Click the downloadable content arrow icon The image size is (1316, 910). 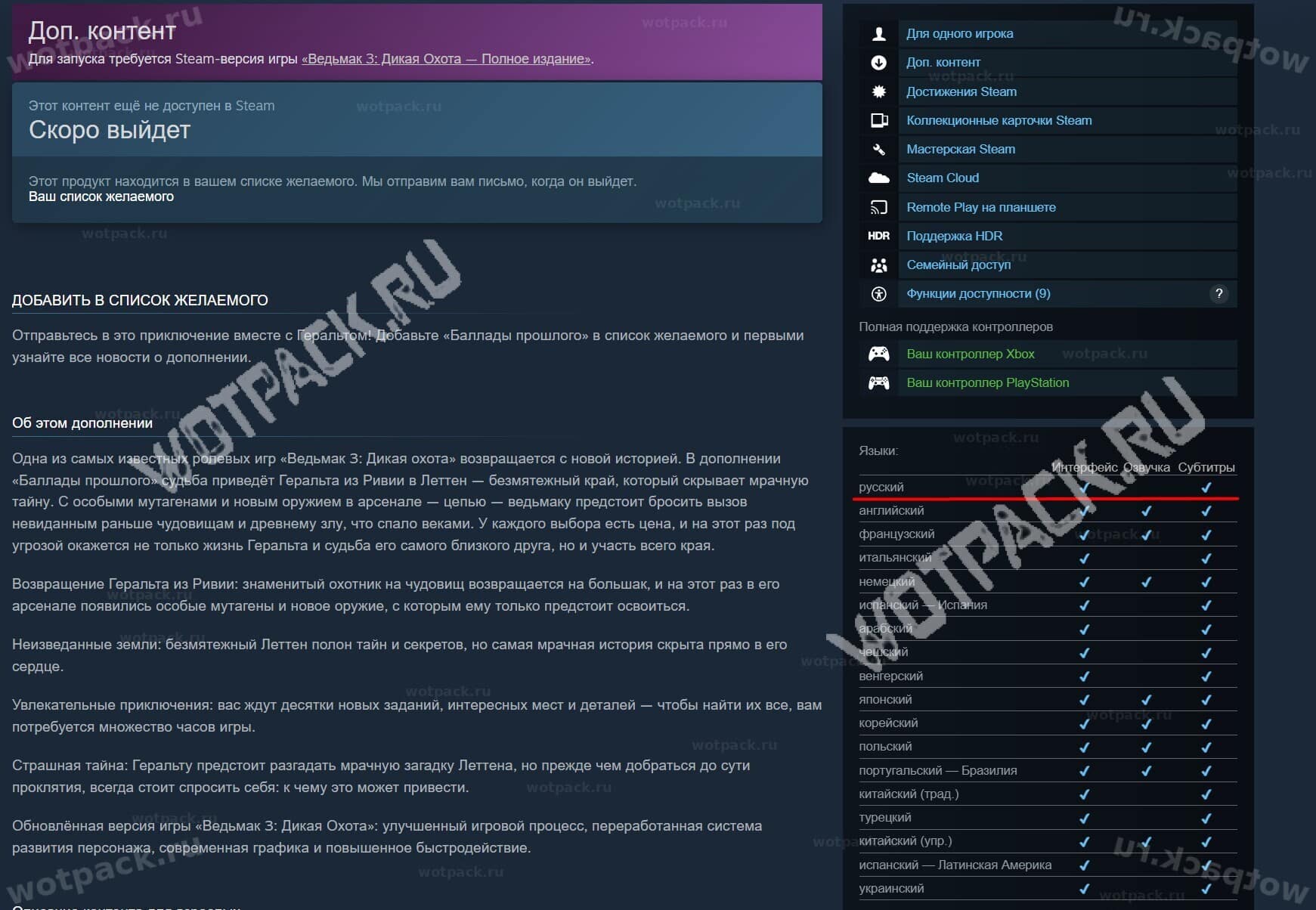tap(878, 62)
